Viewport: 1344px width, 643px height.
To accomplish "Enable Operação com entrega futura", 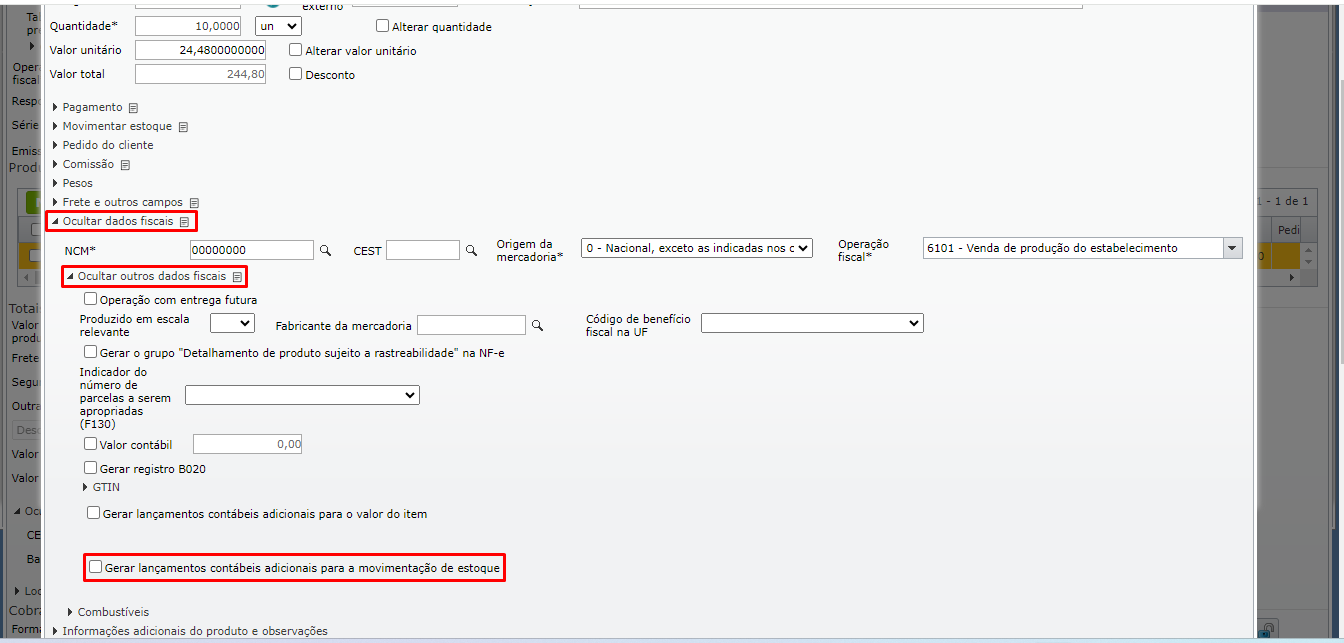I will coord(91,299).
